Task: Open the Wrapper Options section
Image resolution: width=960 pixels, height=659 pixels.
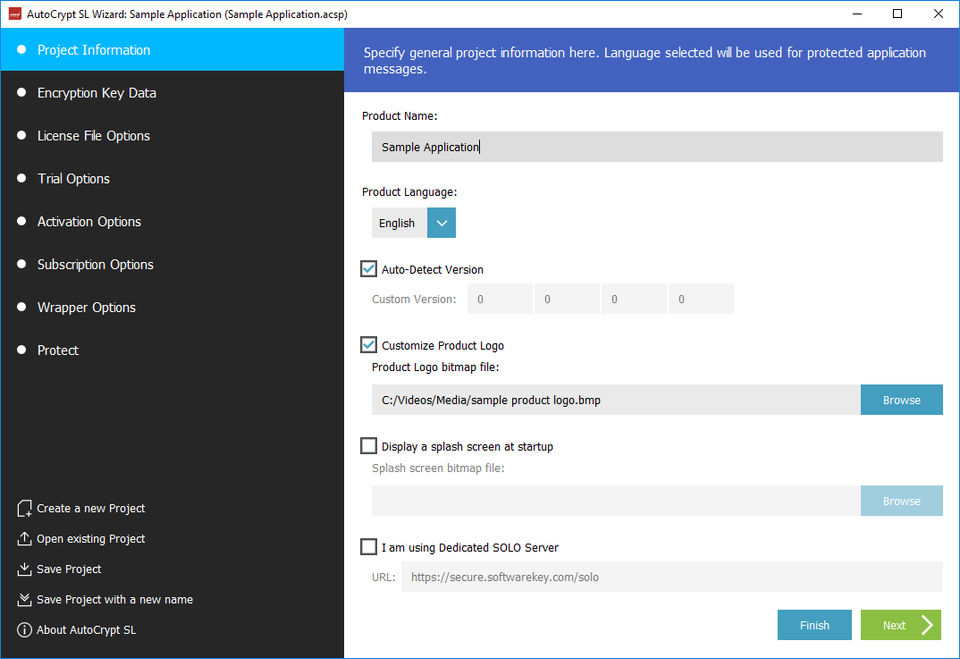Action: (86, 308)
